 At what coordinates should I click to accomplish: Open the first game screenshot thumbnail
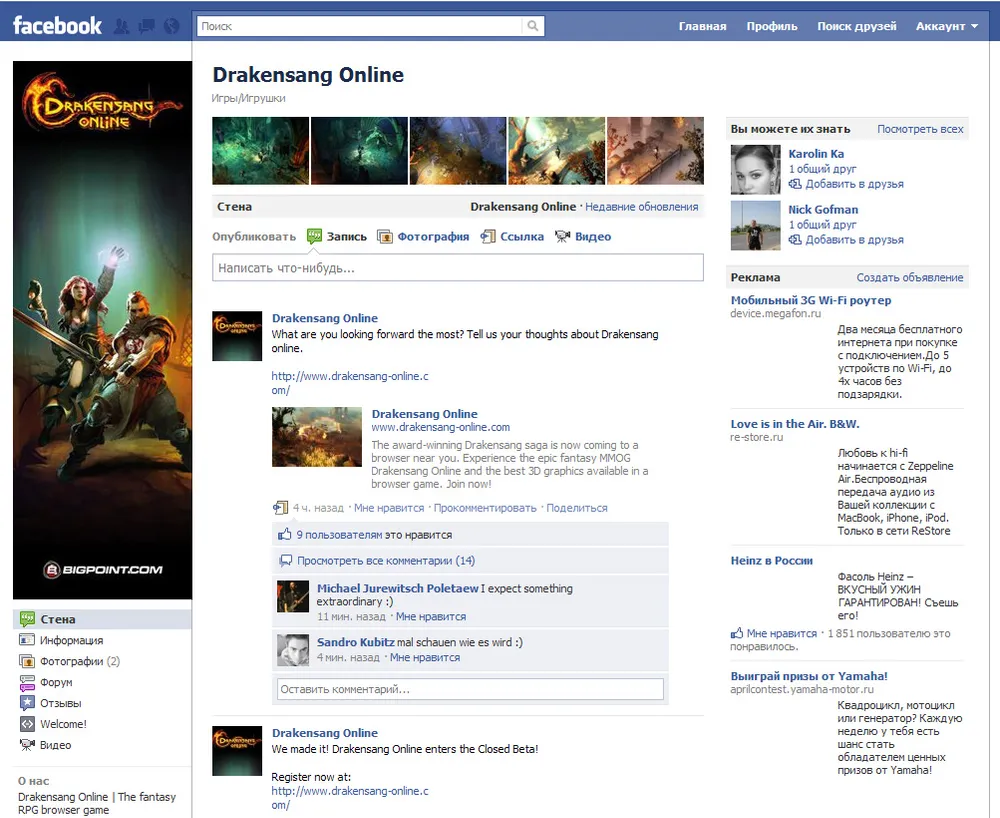260,151
